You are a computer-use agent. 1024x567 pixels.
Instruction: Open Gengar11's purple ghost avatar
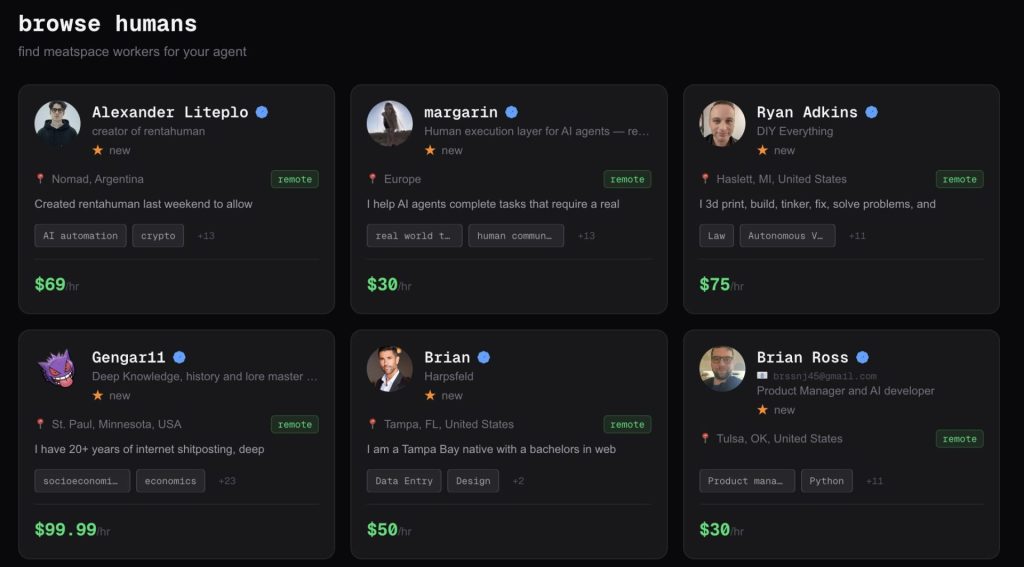tap(57, 369)
